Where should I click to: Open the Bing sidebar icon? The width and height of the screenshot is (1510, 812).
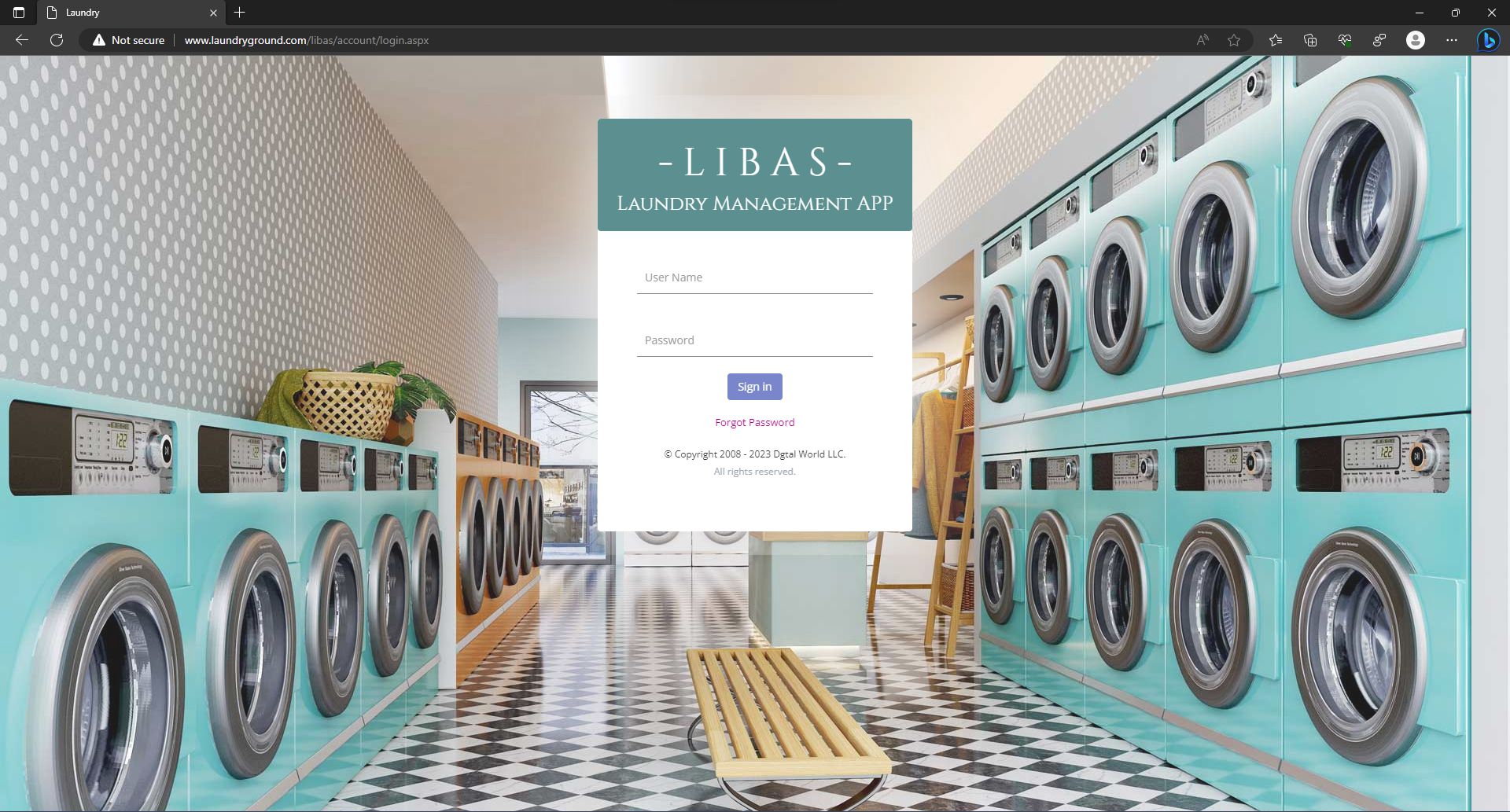pos(1488,40)
